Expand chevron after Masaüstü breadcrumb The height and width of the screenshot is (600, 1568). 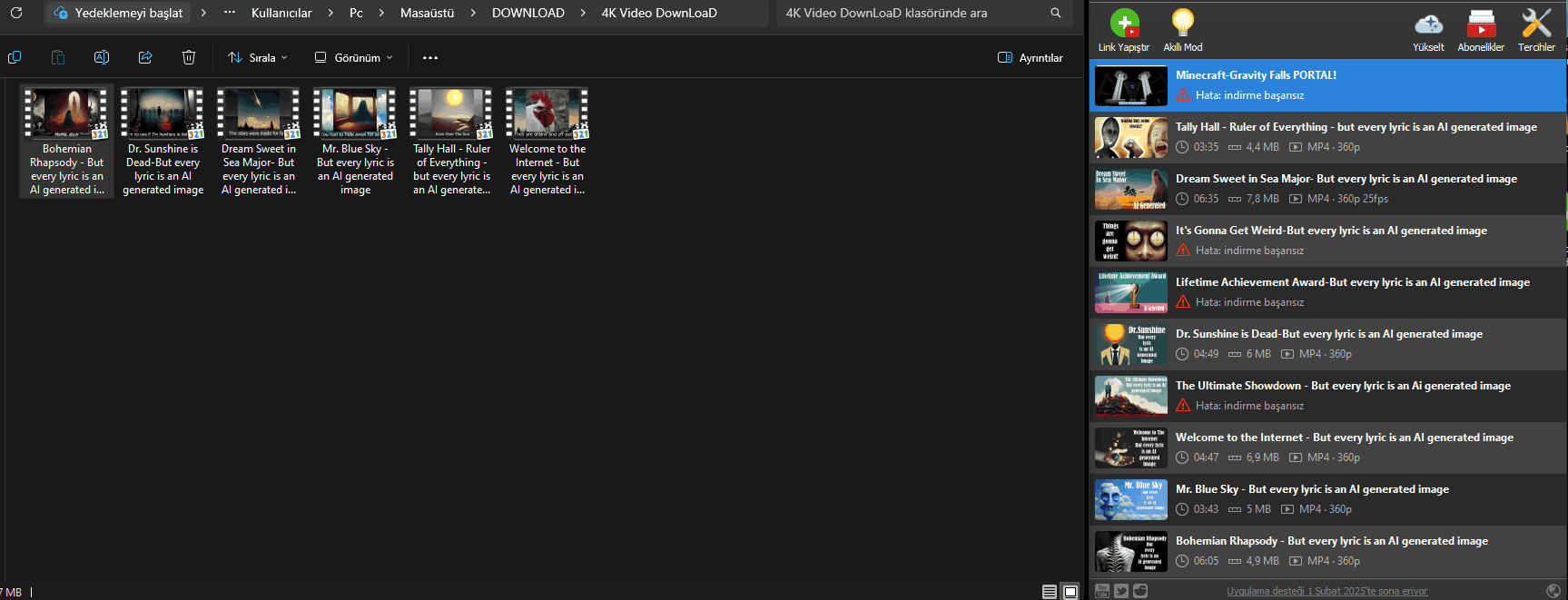tap(473, 13)
